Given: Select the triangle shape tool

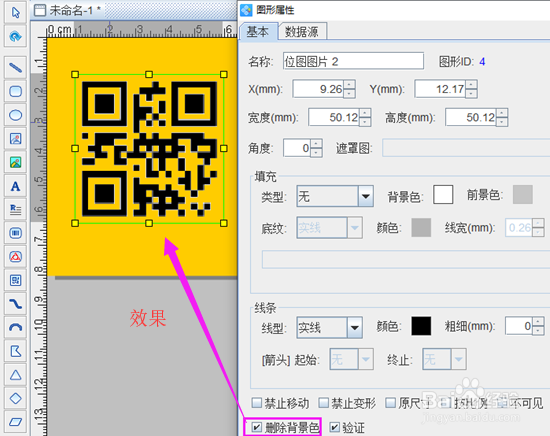Looking at the screenshot, I should click(x=15, y=375).
